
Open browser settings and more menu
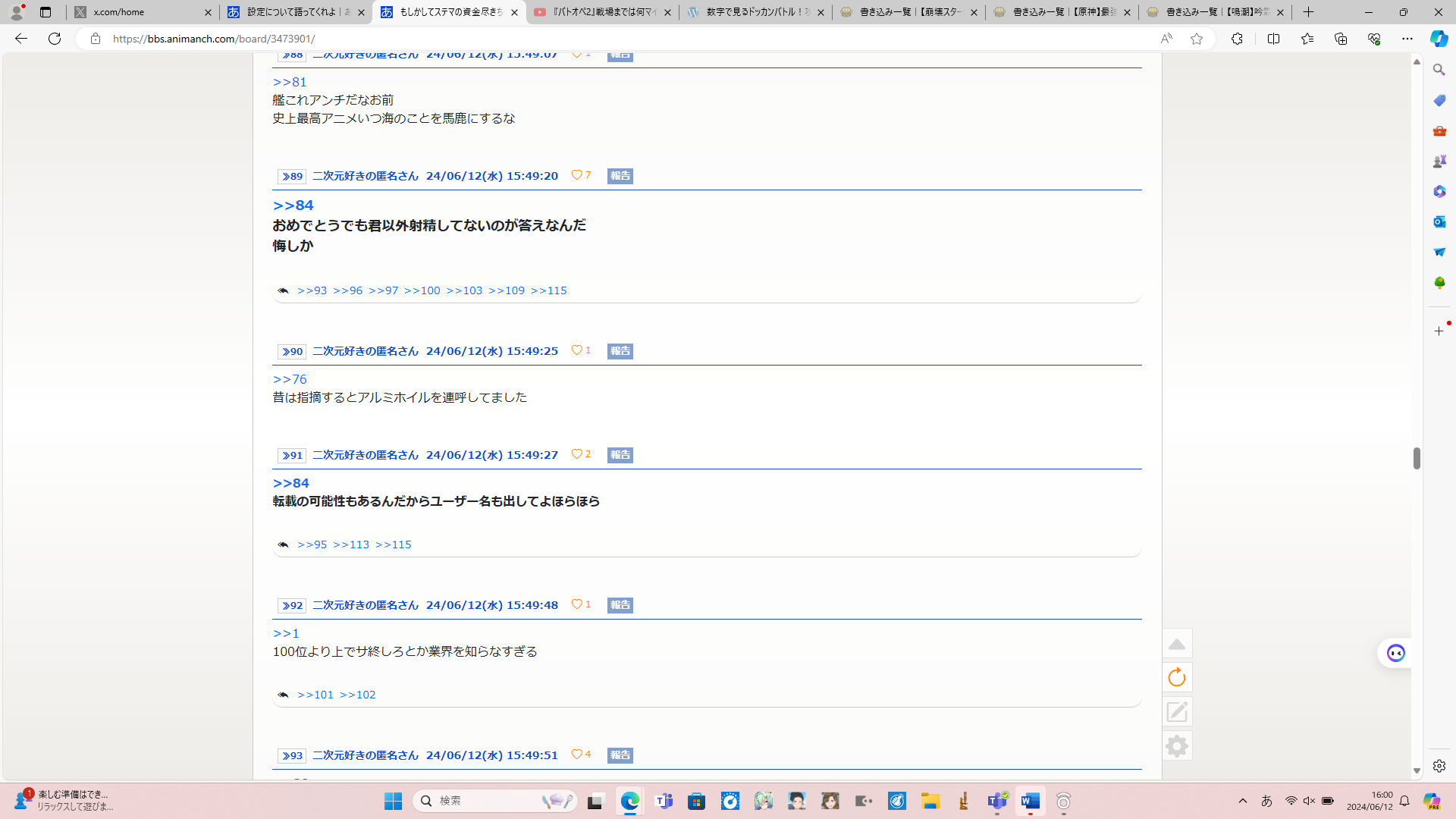(x=1407, y=39)
